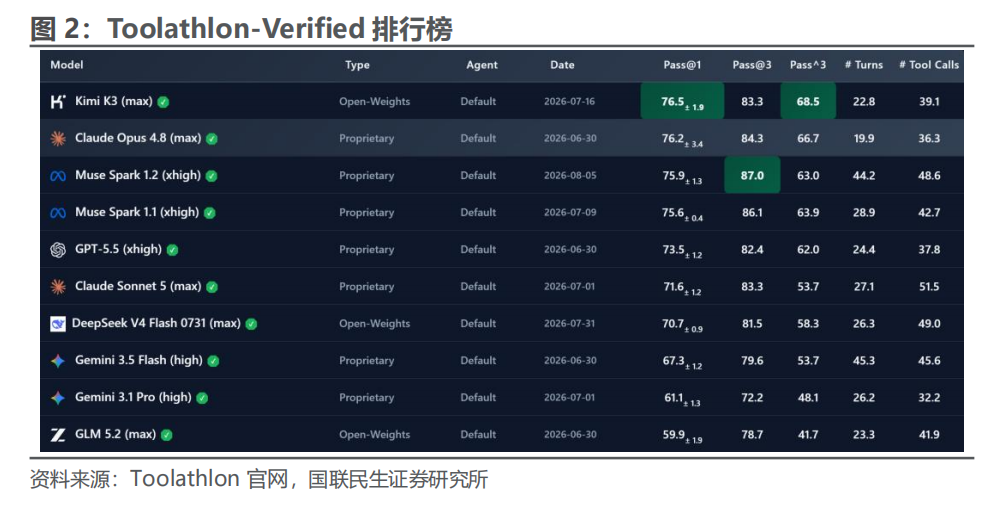Click the 2026-08-05 date cell
Image resolution: width=992 pixels, height=519 pixels.
coord(570,175)
